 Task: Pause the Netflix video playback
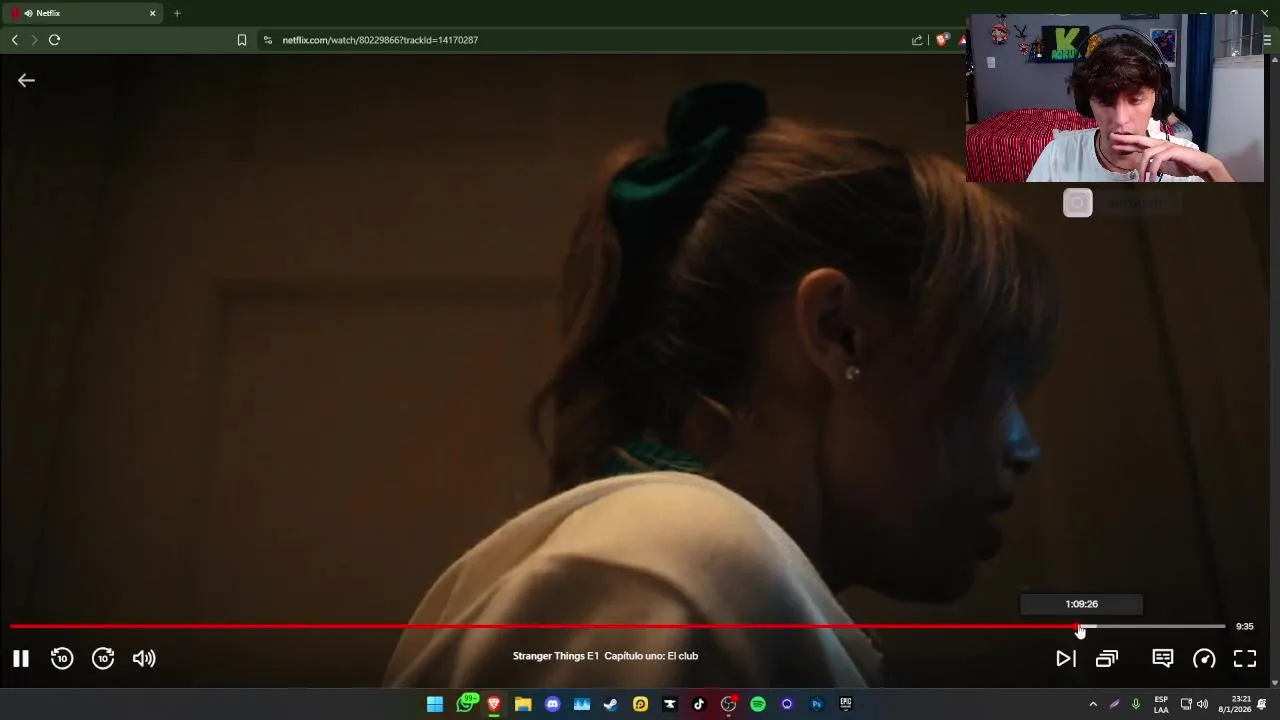[21, 658]
